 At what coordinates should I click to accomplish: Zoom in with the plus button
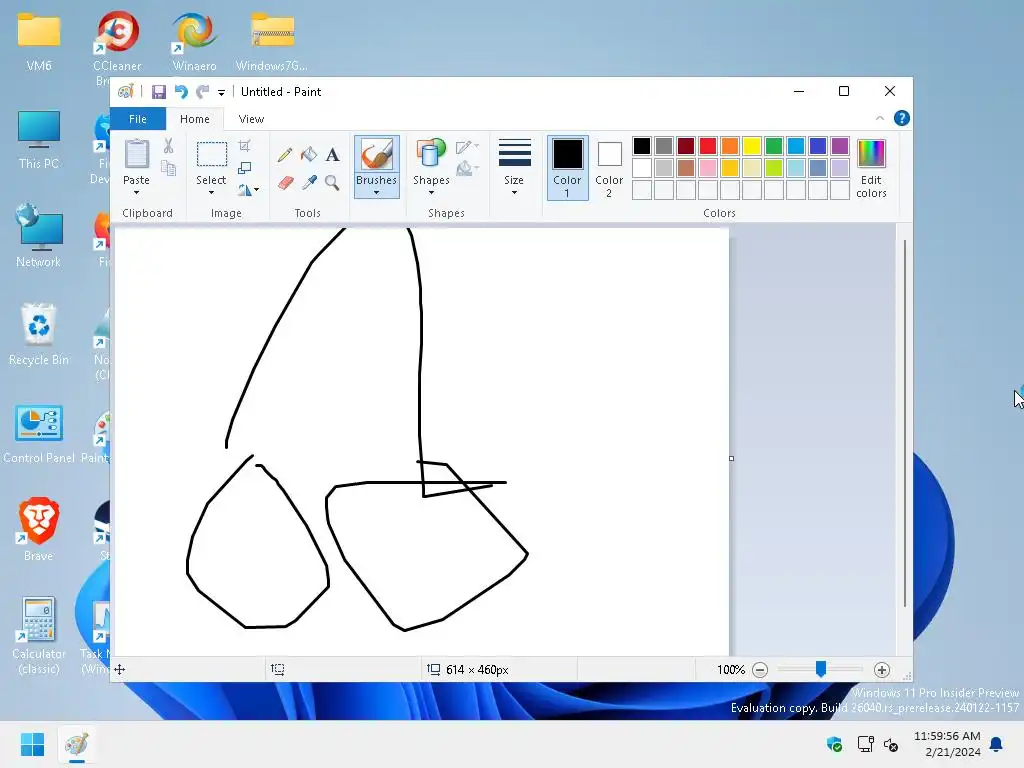(882, 669)
